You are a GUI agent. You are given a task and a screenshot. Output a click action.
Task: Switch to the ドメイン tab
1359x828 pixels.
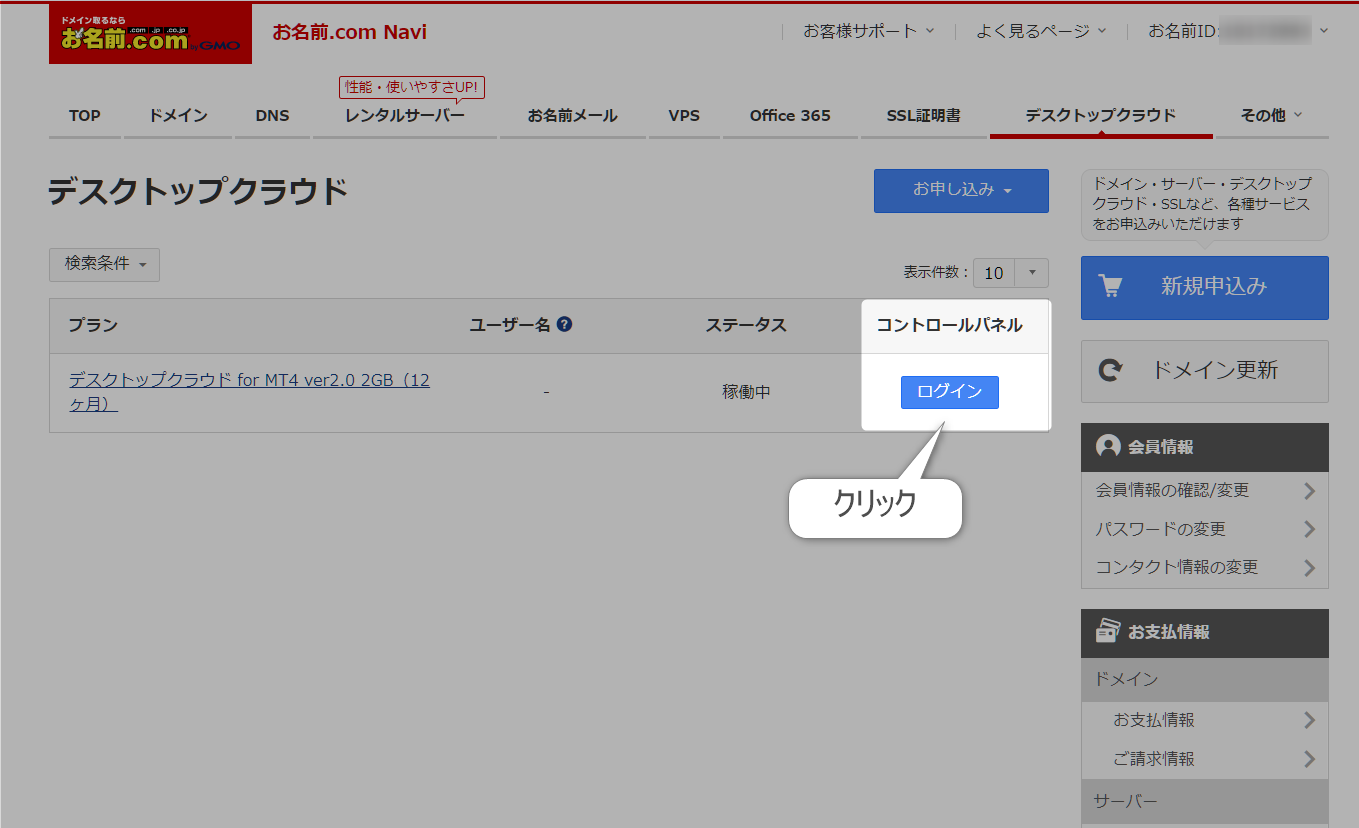click(x=178, y=116)
